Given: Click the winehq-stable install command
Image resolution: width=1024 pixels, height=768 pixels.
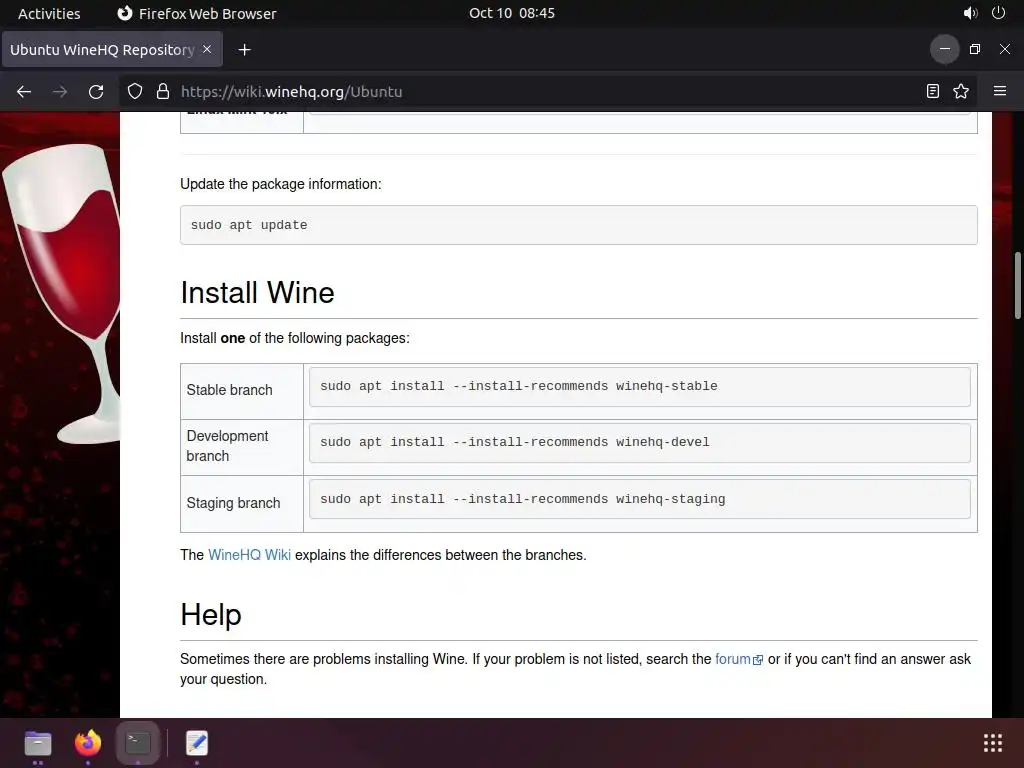Looking at the screenshot, I should [639, 387].
